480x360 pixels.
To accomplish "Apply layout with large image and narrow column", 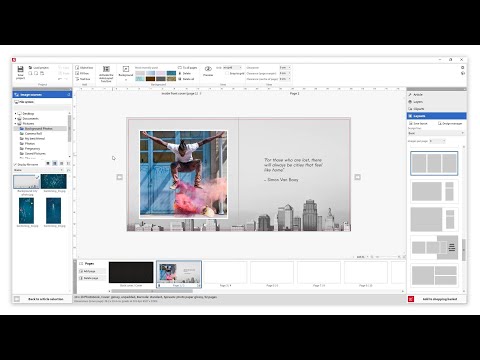I will tap(434, 191).
